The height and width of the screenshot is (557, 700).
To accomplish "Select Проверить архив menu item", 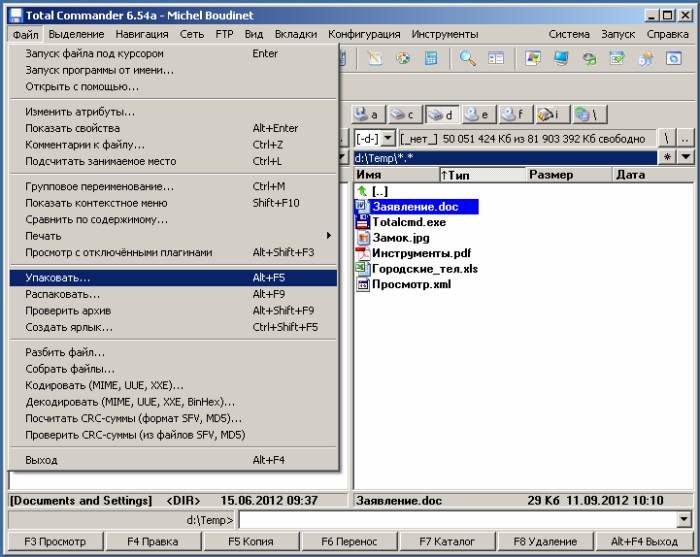I will pyautogui.click(x=173, y=311).
